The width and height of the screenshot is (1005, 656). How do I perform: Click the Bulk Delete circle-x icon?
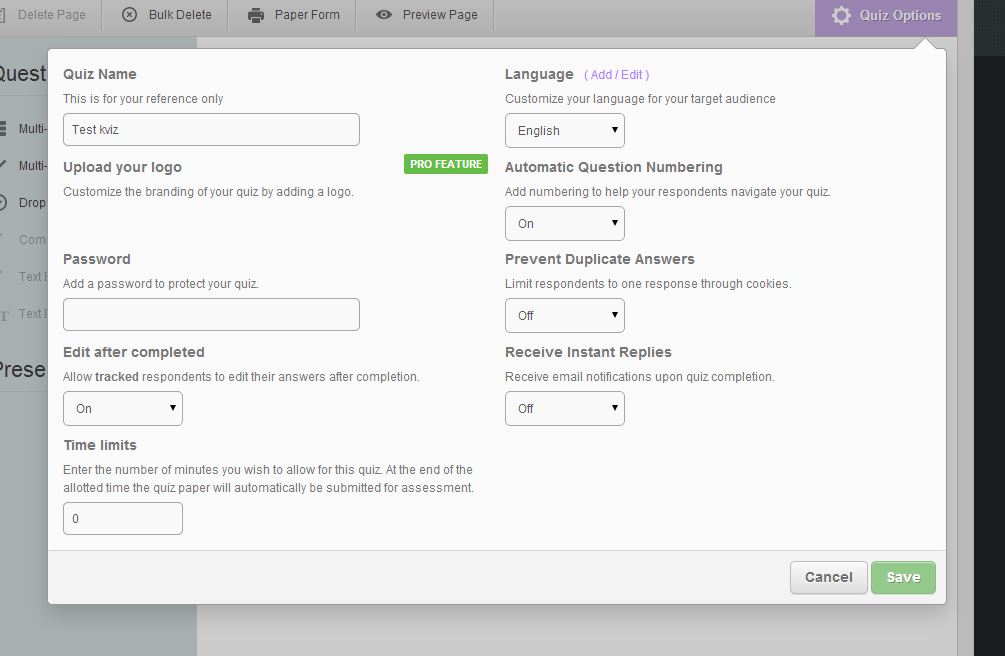(130, 15)
